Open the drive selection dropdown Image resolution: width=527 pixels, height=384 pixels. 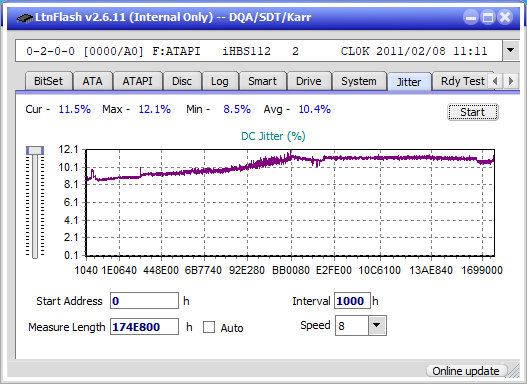click(x=511, y=51)
